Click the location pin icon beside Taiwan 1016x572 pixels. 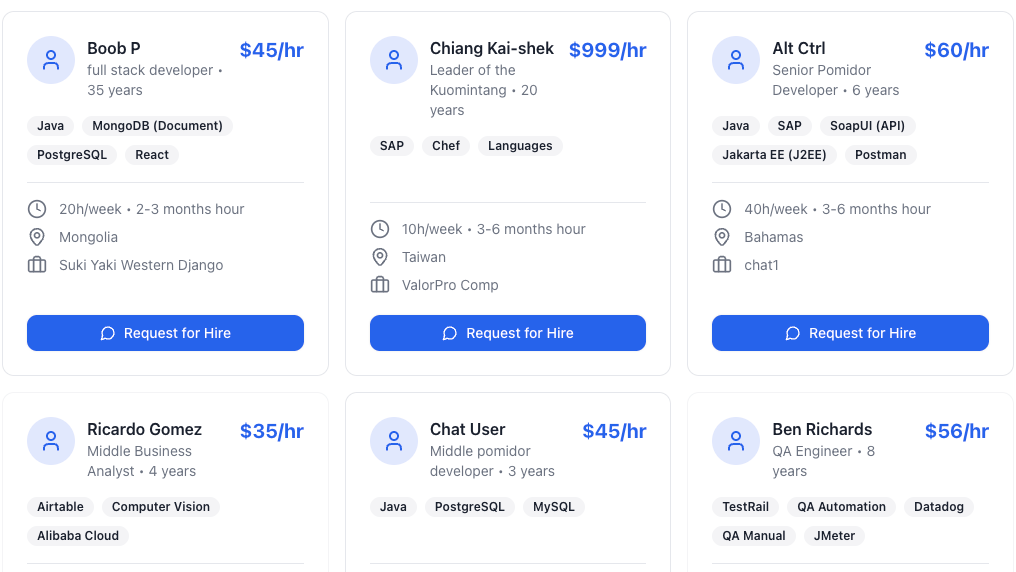click(x=380, y=257)
